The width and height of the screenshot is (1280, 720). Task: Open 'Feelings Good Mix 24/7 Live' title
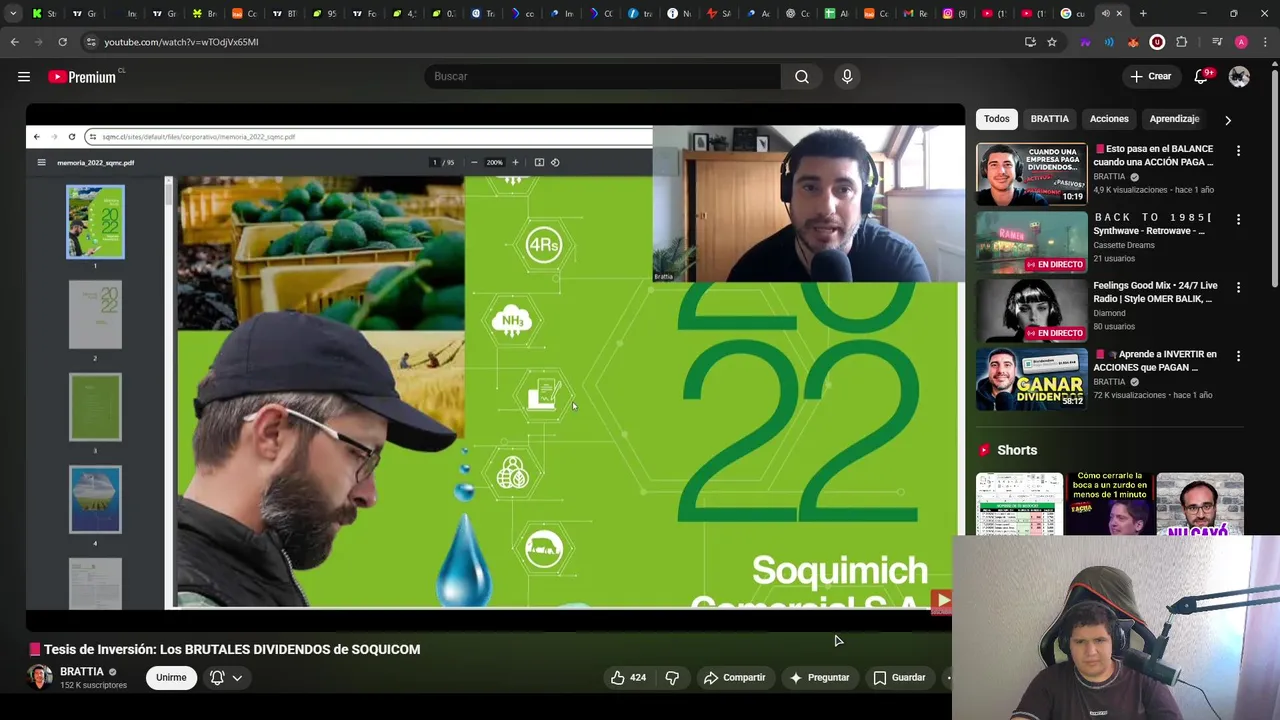[x=1155, y=292]
